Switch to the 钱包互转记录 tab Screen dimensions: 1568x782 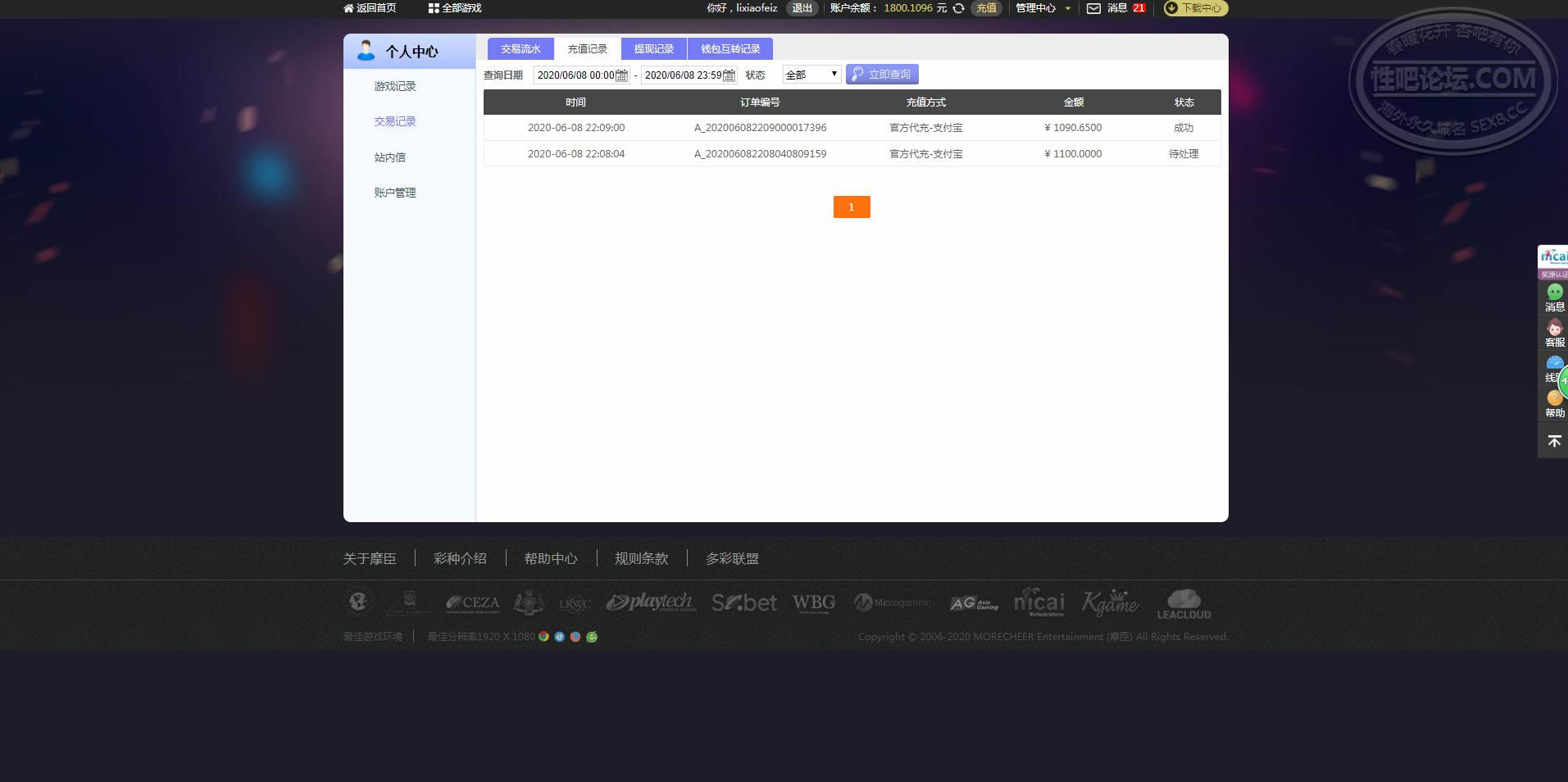click(730, 49)
